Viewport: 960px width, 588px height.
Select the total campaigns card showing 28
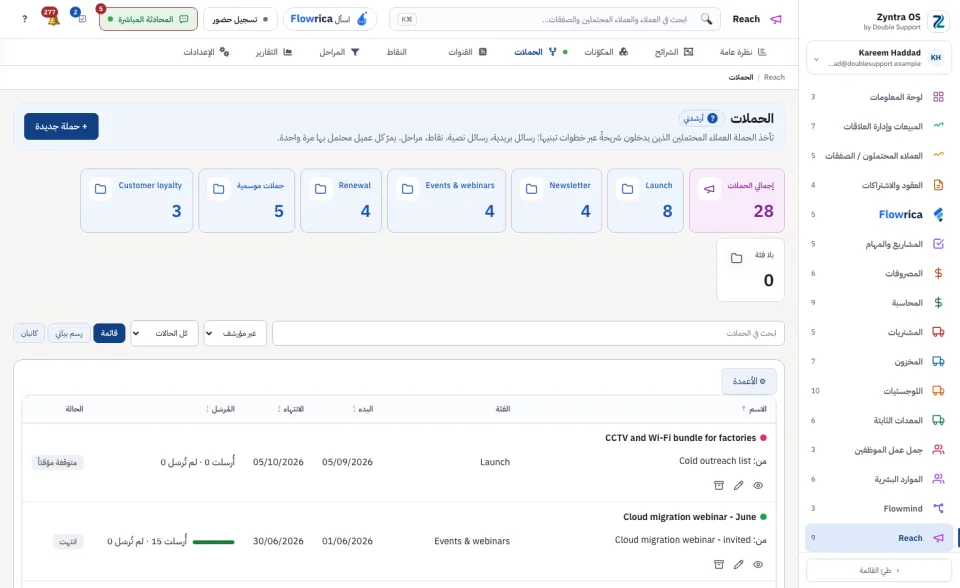pyautogui.click(x=737, y=200)
